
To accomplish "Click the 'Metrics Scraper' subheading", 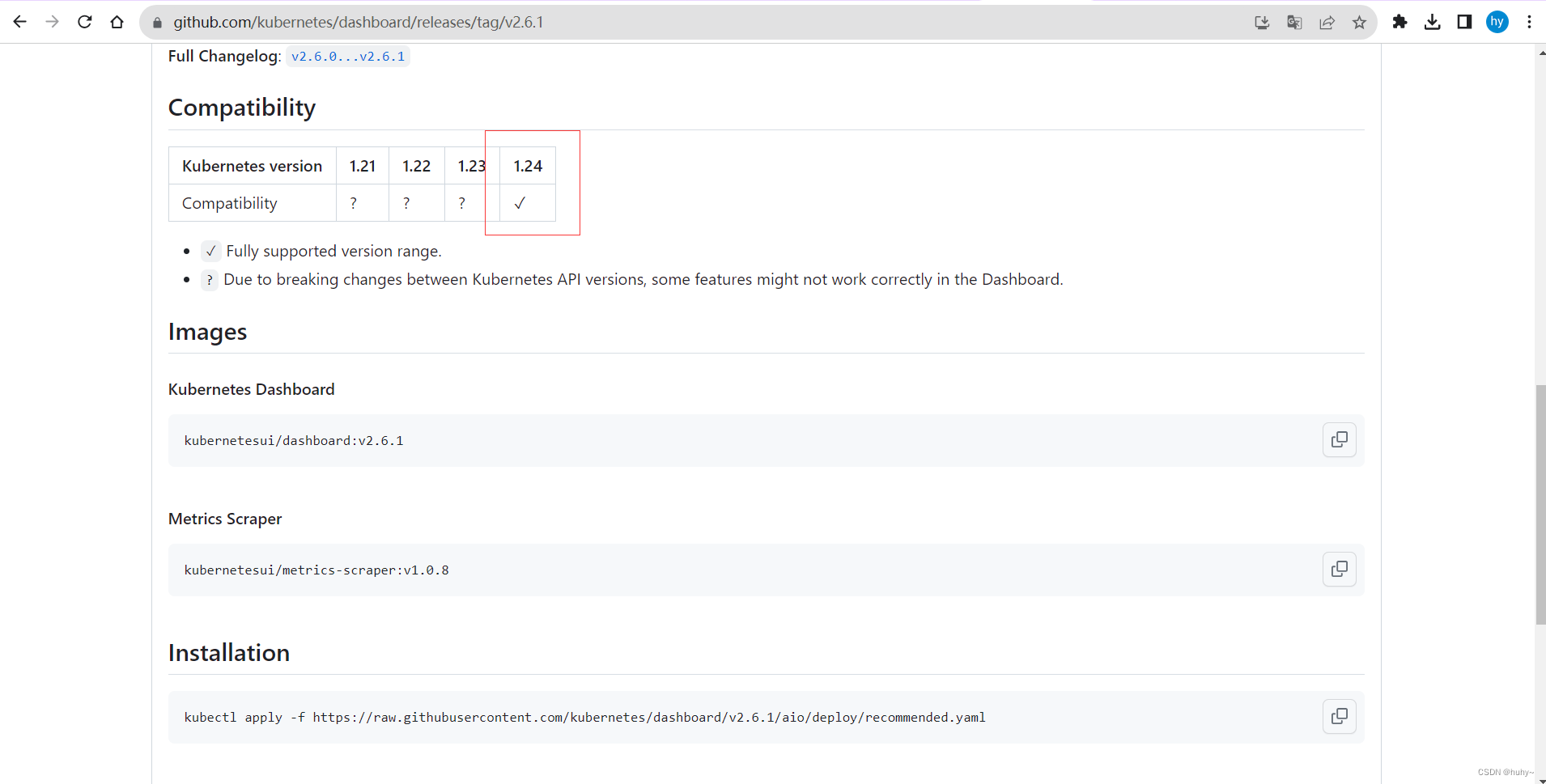I will [x=225, y=519].
